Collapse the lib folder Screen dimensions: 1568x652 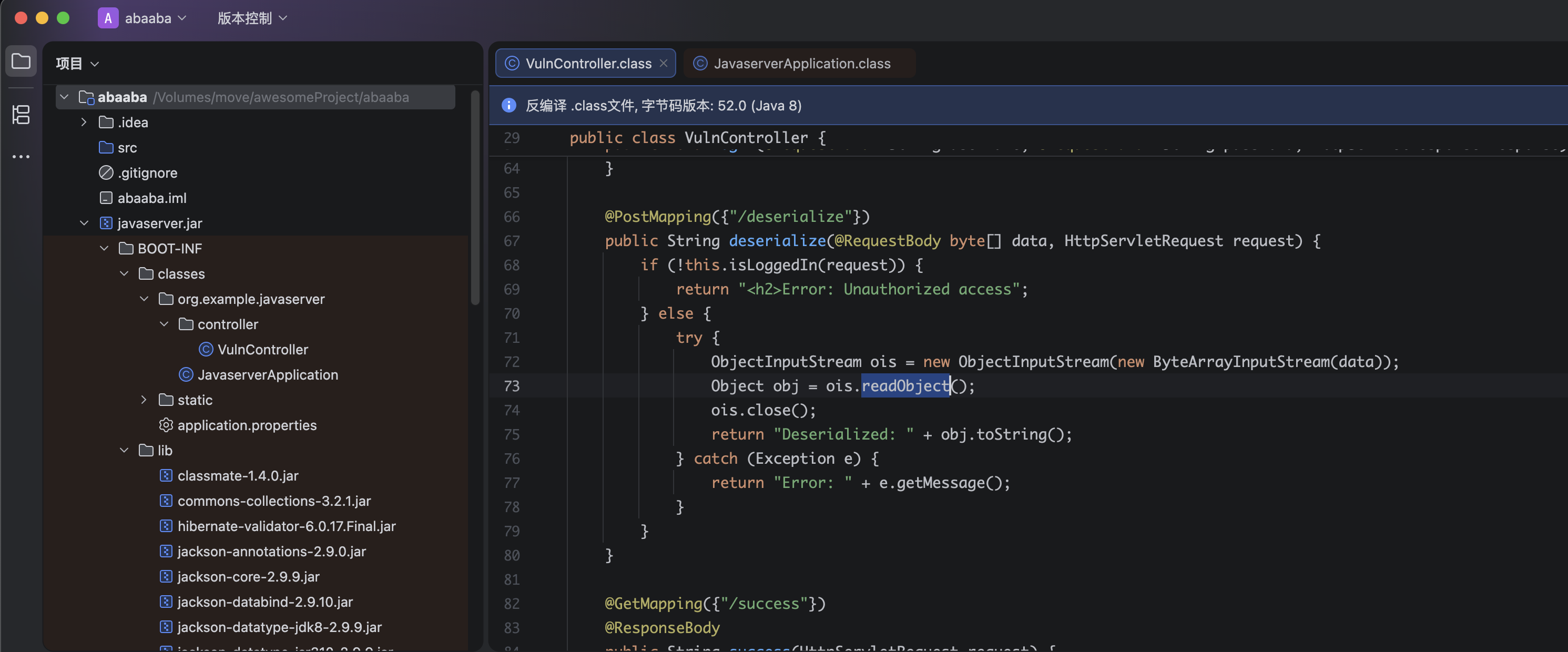[x=124, y=451]
